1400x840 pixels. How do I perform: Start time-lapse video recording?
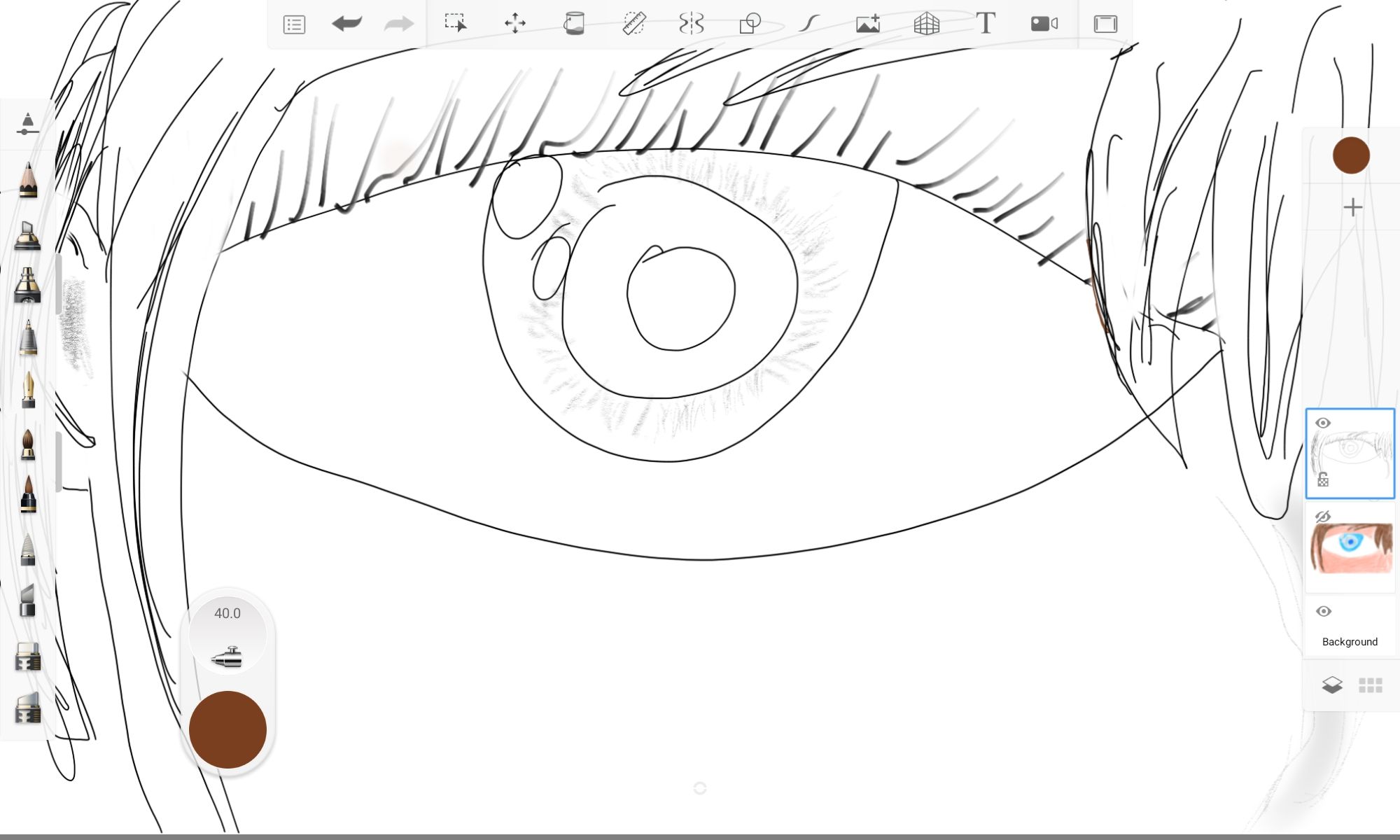tap(1044, 24)
